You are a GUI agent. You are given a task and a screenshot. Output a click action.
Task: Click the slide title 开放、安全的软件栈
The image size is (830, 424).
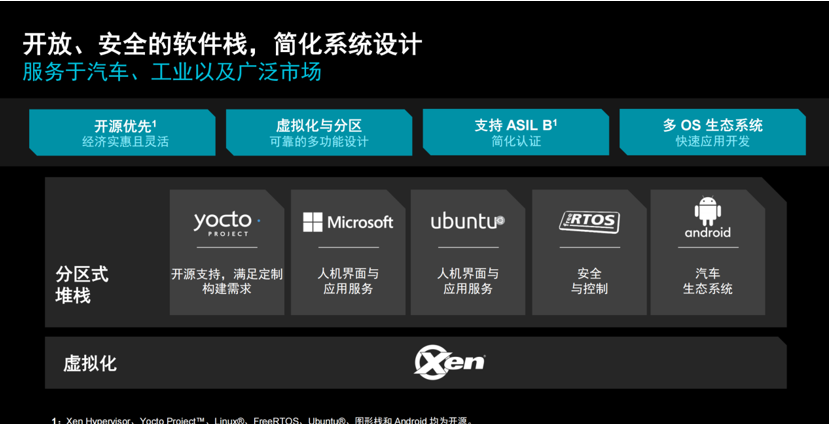pyautogui.click(x=222, y=45)
